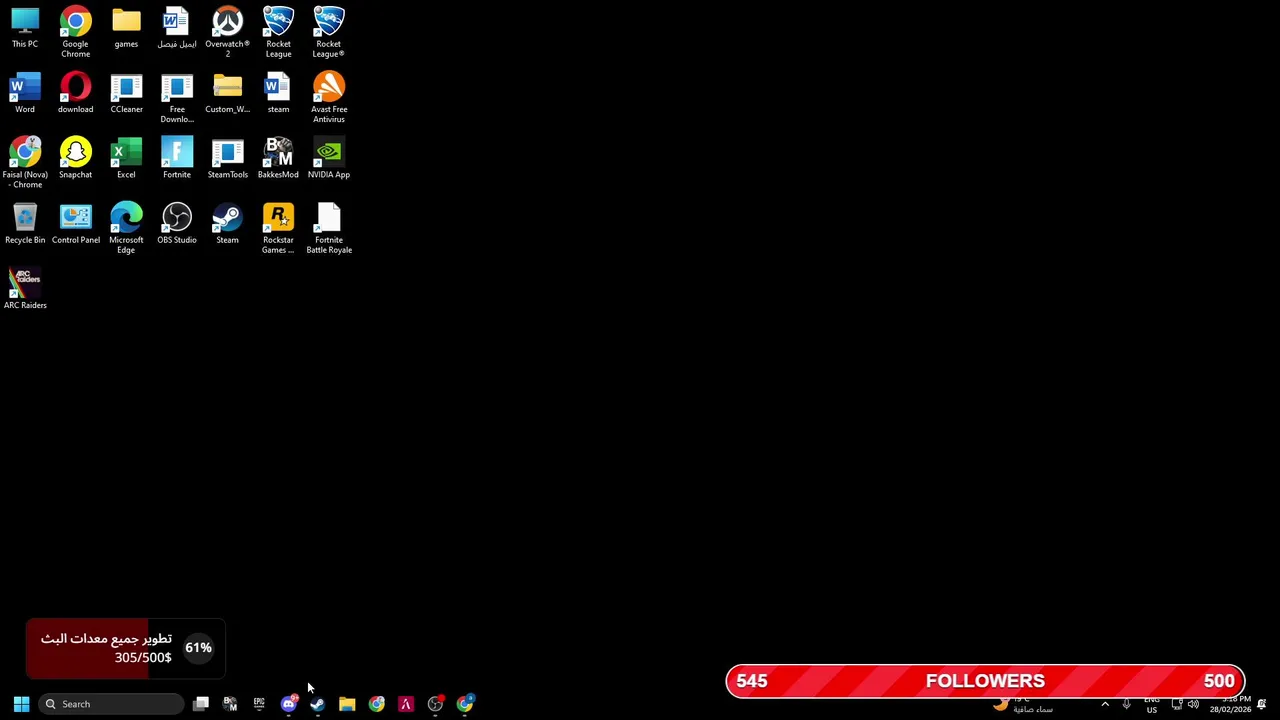Select Faisal (Nova) - Chrome shortcut
The image size is (1280, 720).
click(25, 163)
